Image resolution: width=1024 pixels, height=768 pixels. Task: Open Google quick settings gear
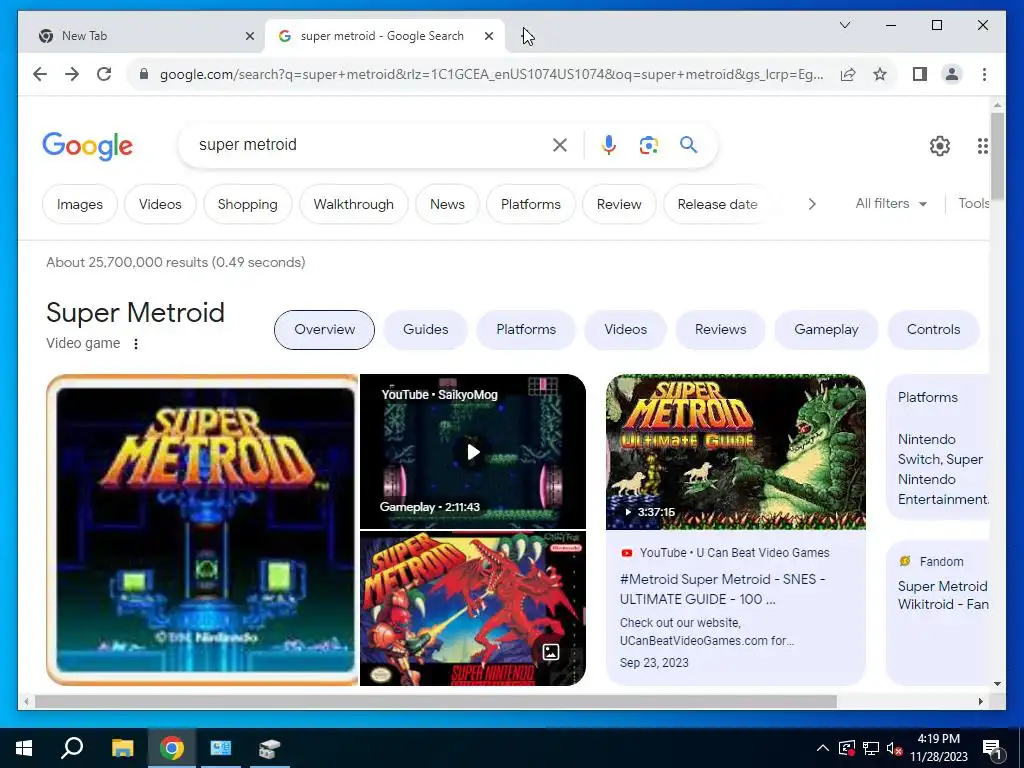click(940, 146)
